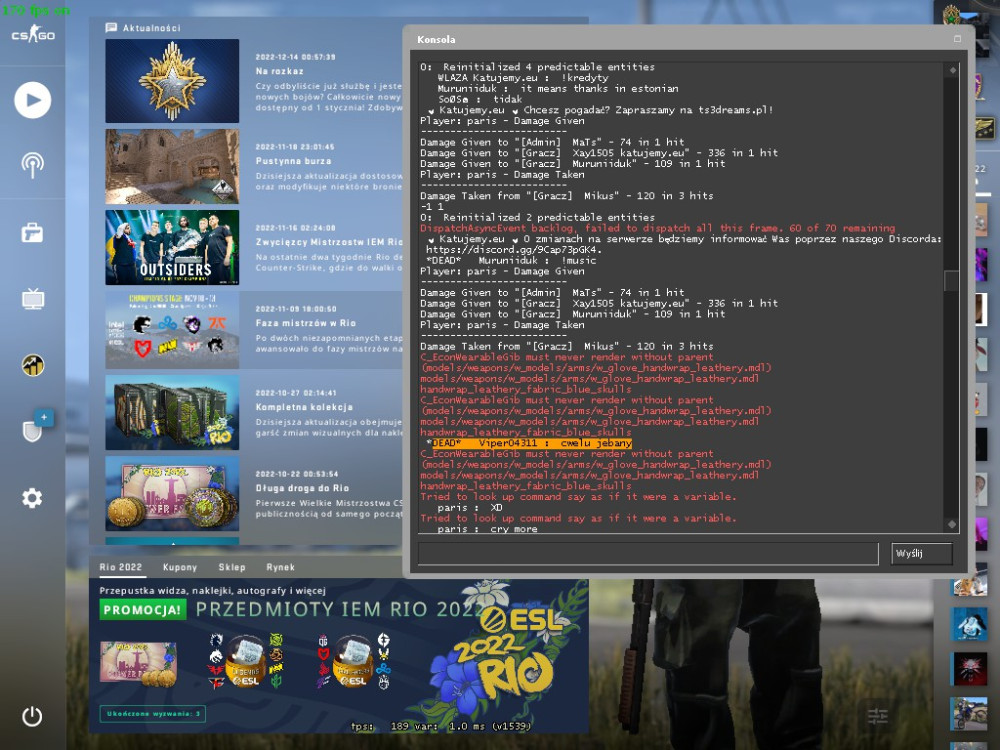This screenshot has width=1000, height=750.
Task: Switch to the Kupony tab
Action: point(180,567)
